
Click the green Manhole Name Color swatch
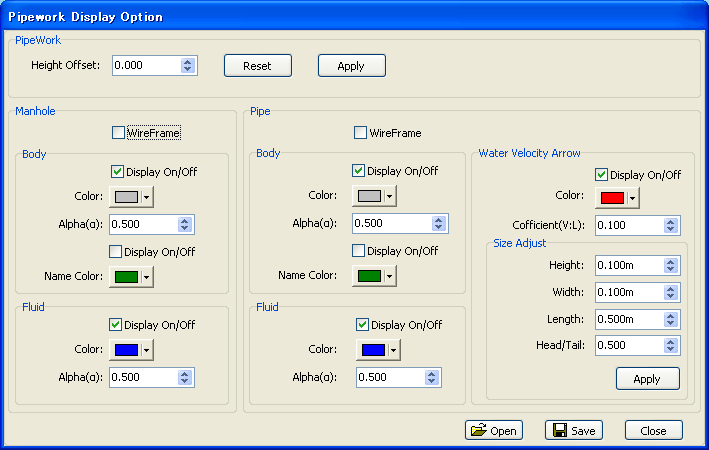(127, 277)
